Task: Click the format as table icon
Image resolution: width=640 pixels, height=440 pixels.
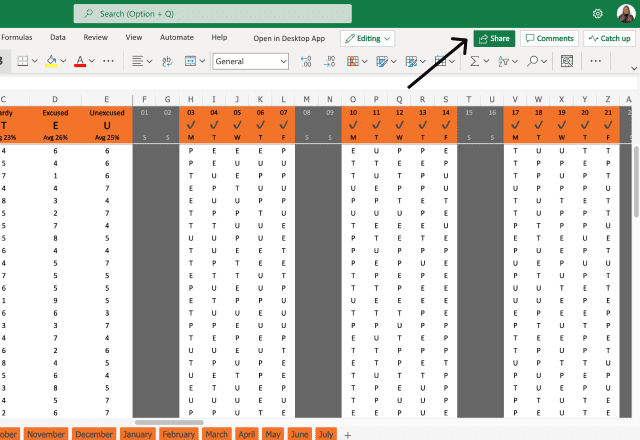Action: (x=382, y=61)
